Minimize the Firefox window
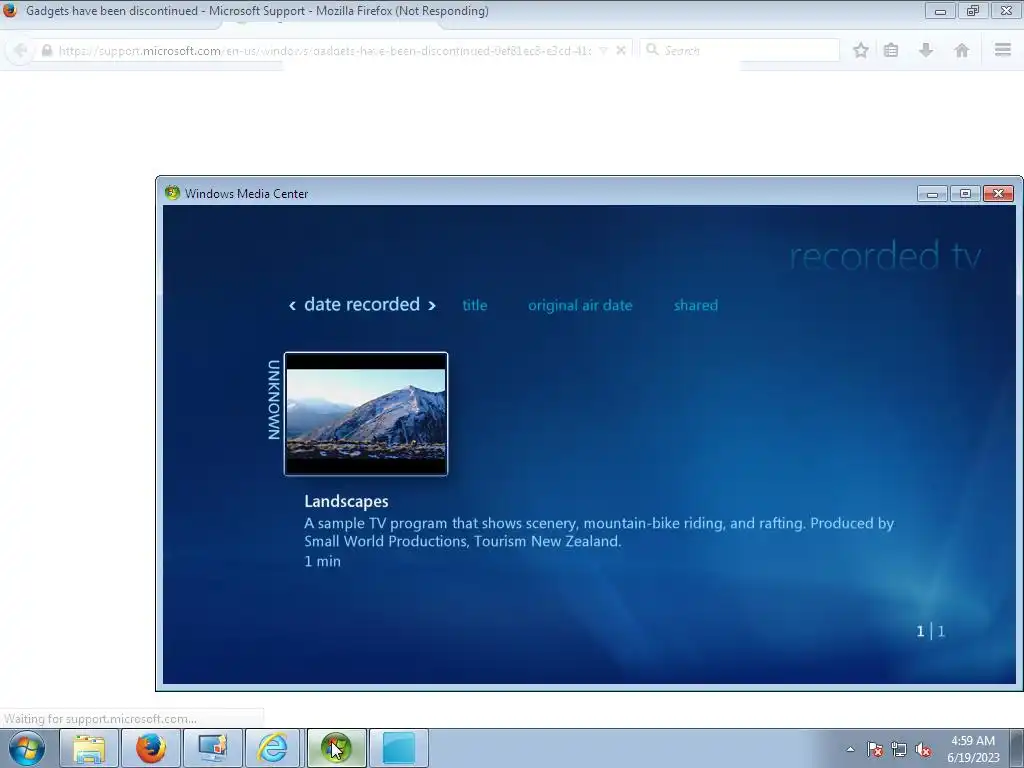This screenshot has width=1024, height=768. (x=940, y=11)
